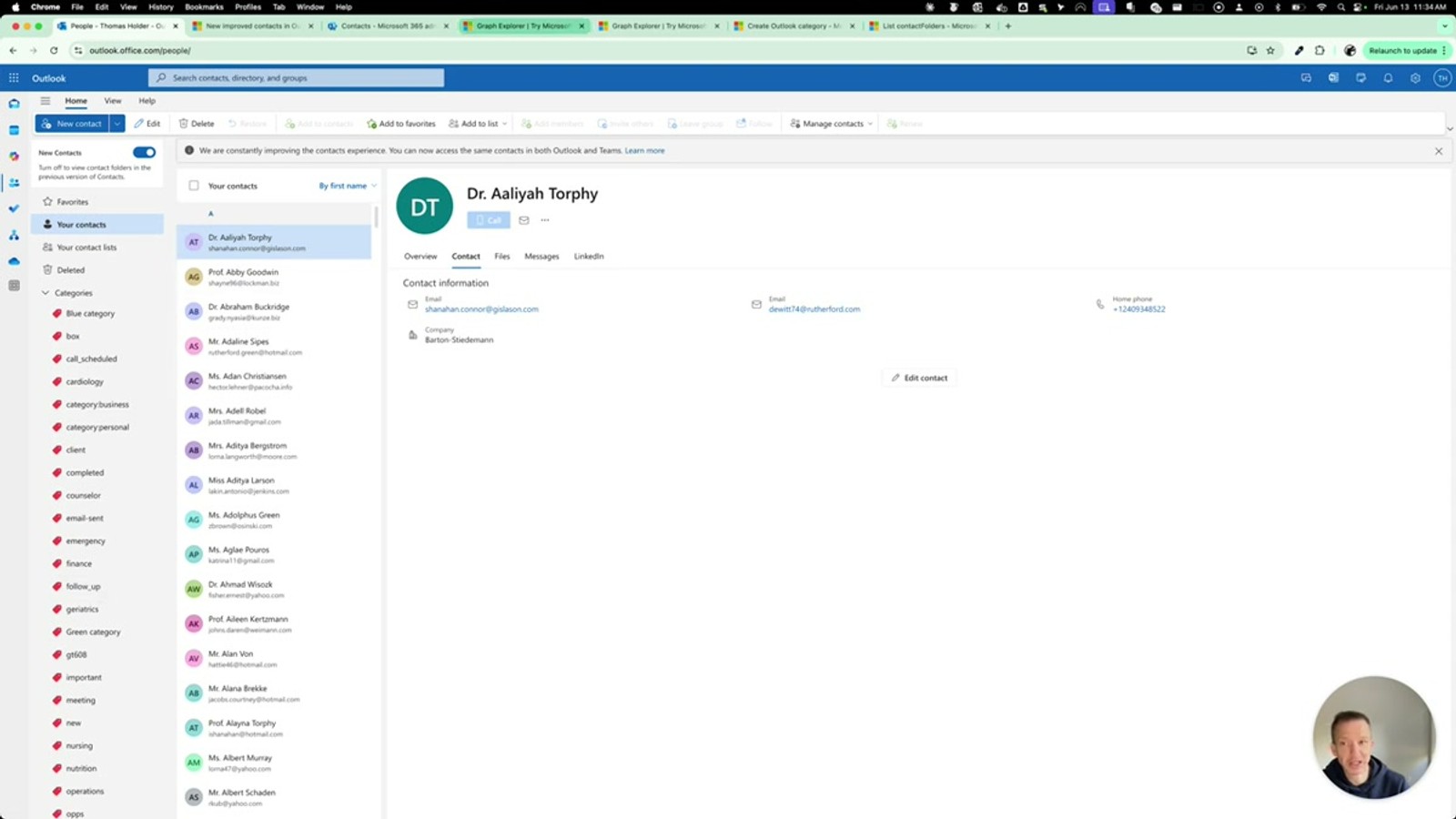Change sort order via By first name
This screenshot has width=1456, height=819.
click(347, 186)
